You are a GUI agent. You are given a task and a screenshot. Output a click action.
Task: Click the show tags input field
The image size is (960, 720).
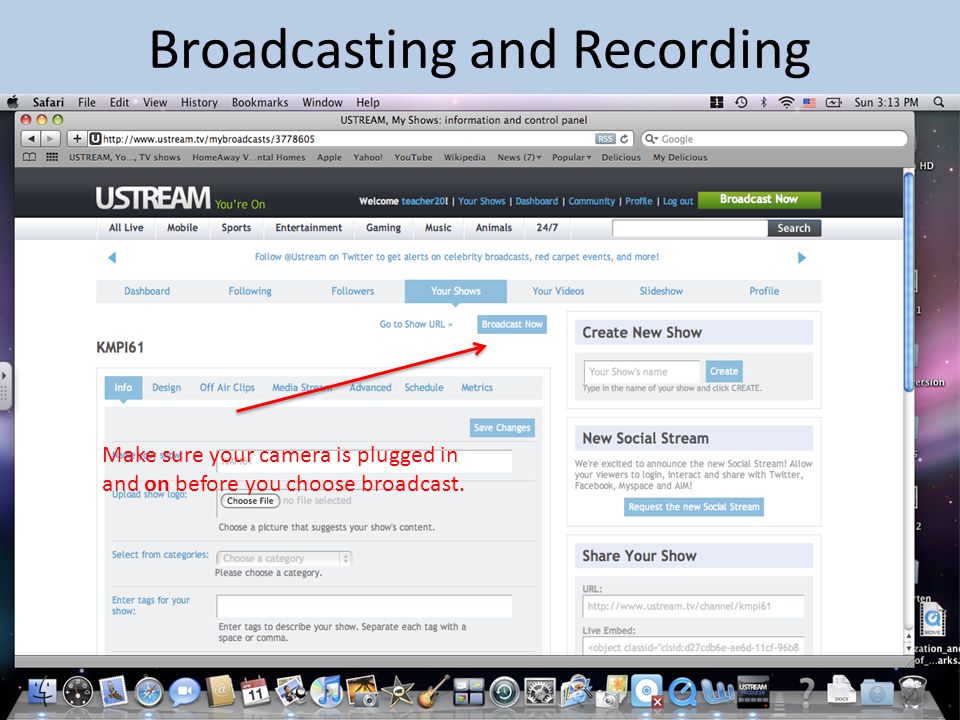[x=364, y=606]
